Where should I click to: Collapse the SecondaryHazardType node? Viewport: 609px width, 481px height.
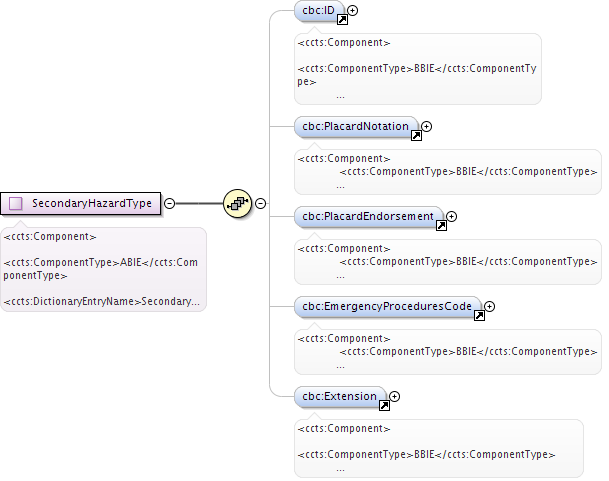tap(169, 203)
